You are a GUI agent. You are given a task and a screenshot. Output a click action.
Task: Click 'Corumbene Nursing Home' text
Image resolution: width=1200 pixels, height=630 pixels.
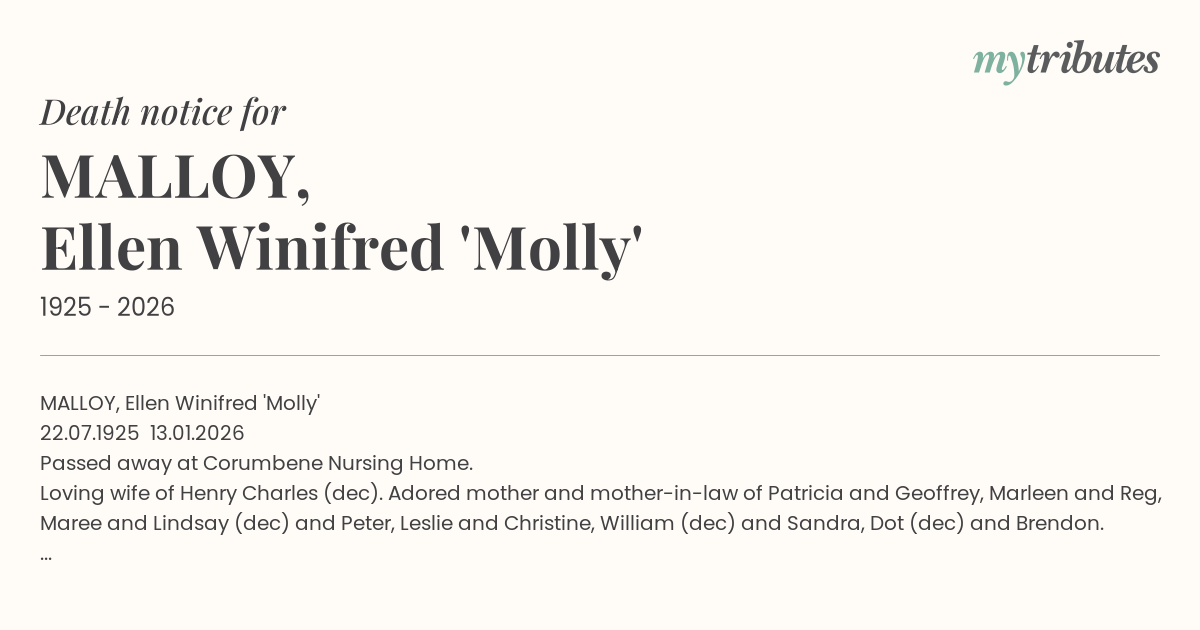(337, 464)
